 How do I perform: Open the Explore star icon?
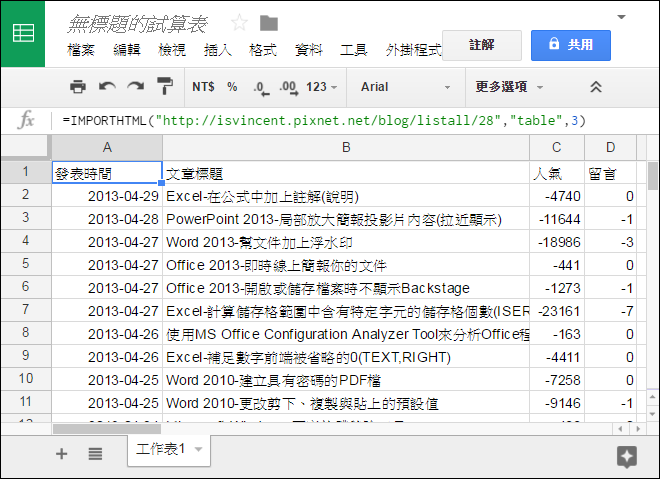tap(627, 456)
